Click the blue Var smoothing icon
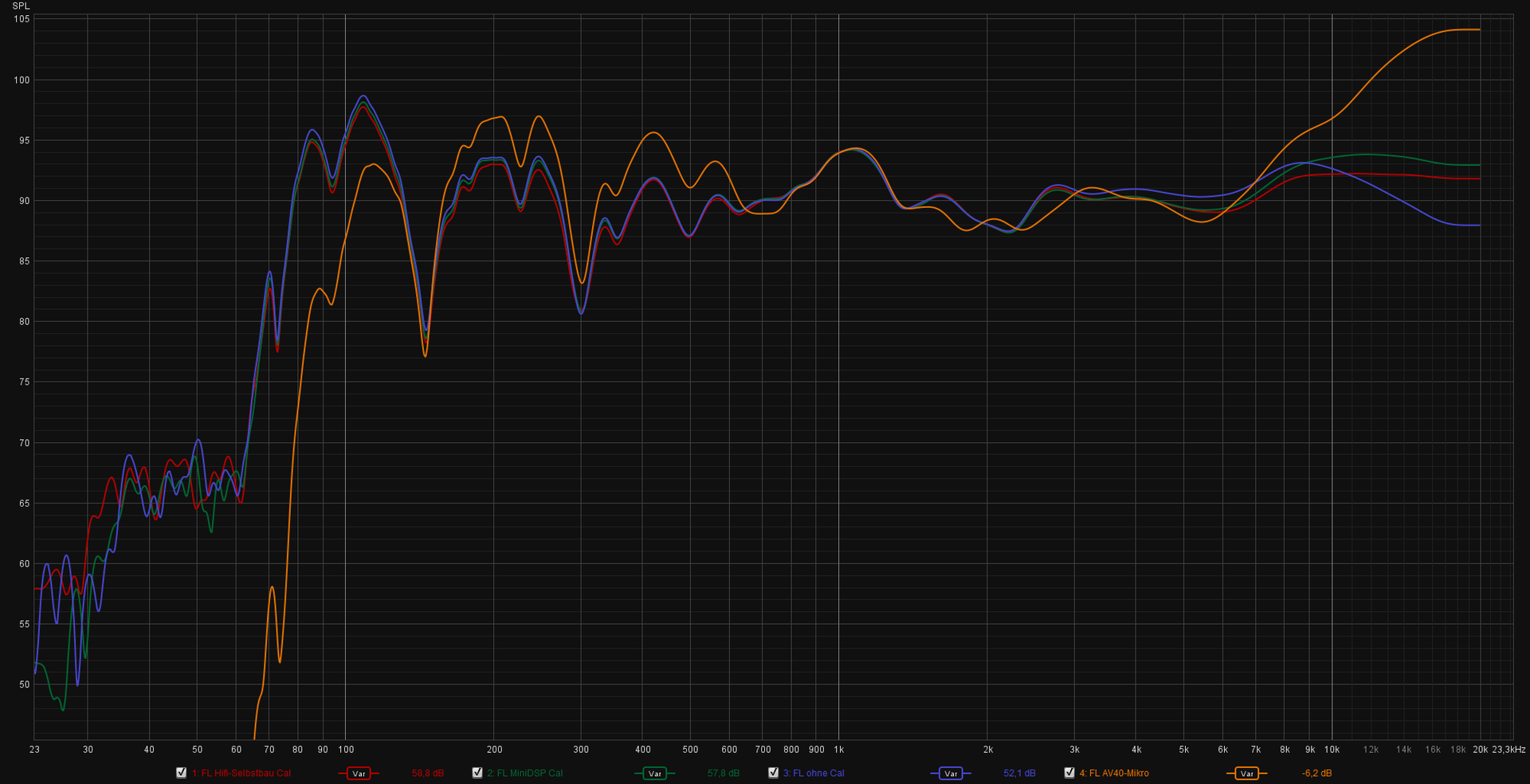This screenshot has width=1530, height=784. pos(950,774)
